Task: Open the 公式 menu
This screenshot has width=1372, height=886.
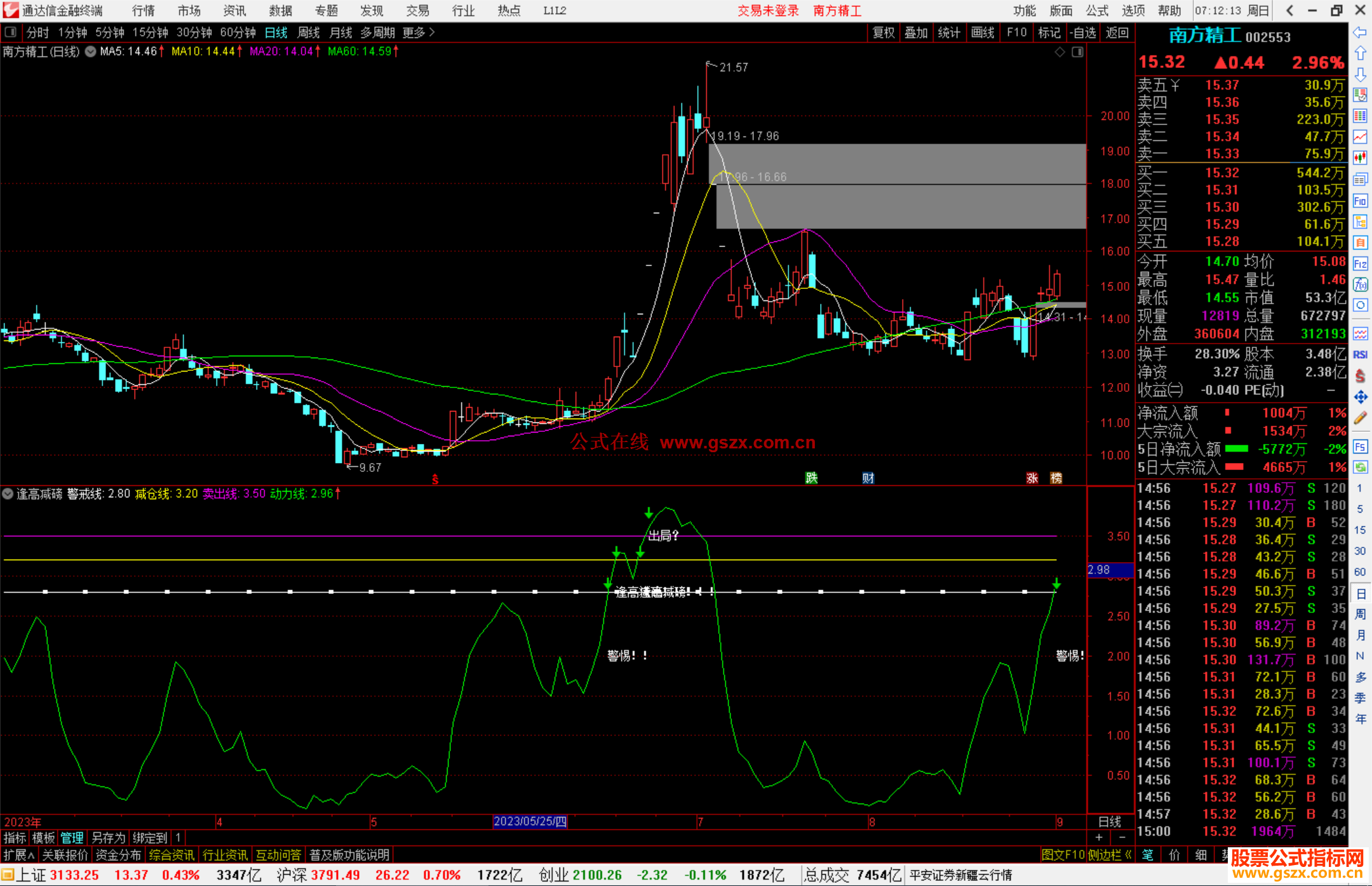Action: tap(1097, 11)
